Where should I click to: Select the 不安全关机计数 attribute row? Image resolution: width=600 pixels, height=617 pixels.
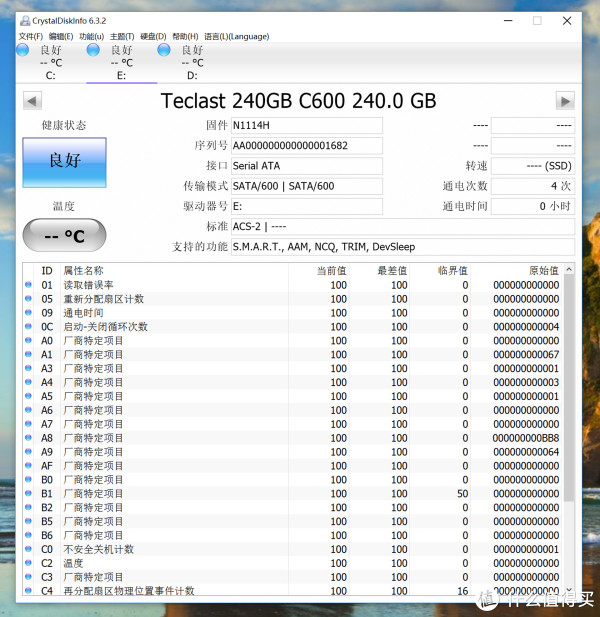click(293, 549)
